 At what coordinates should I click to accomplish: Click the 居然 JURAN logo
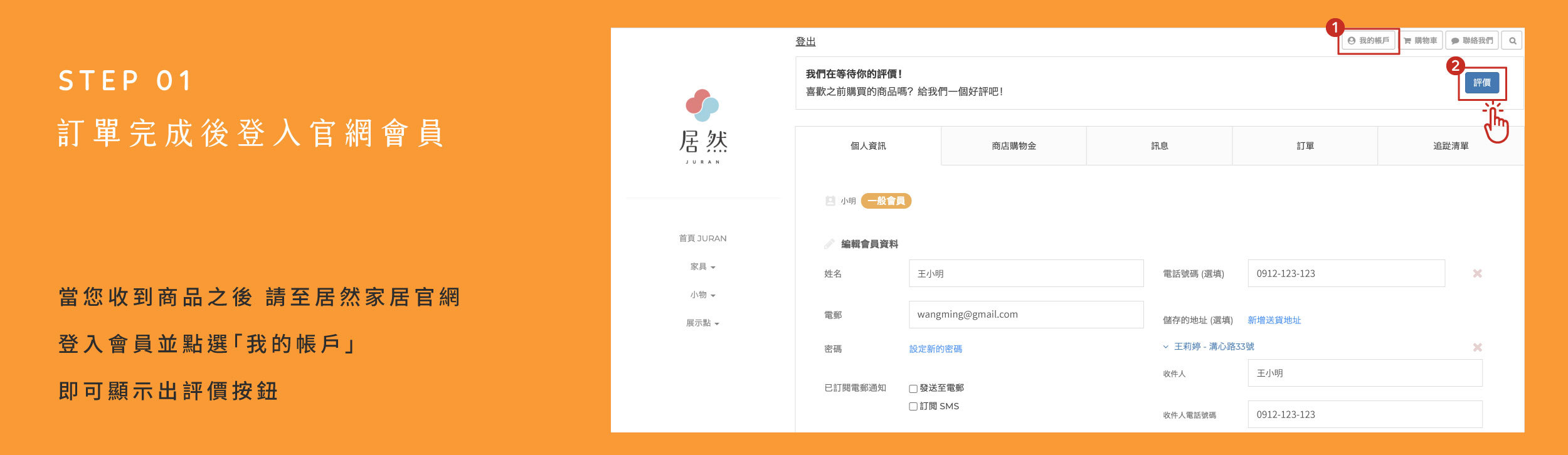click(x=702, y=126)
